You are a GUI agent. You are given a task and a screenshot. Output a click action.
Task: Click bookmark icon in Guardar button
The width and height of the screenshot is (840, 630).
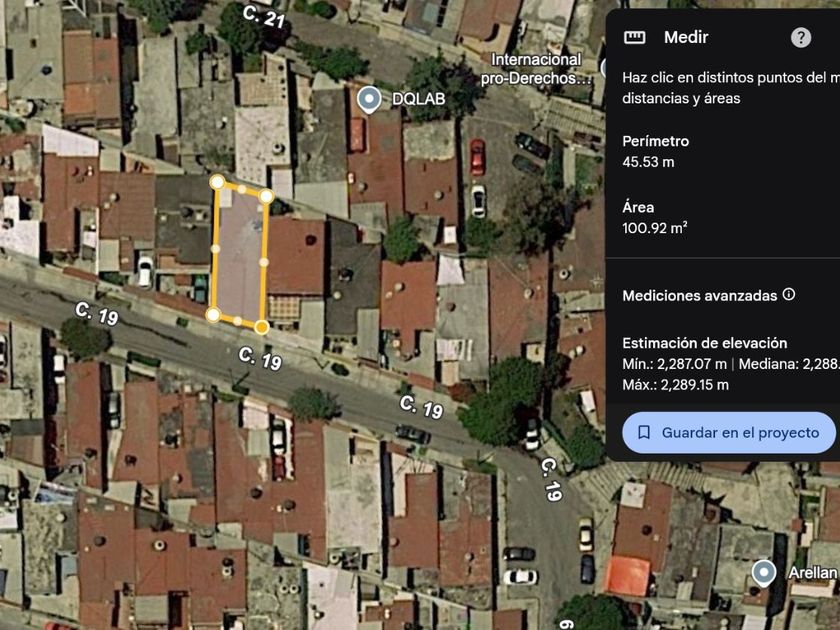(643, 432)
